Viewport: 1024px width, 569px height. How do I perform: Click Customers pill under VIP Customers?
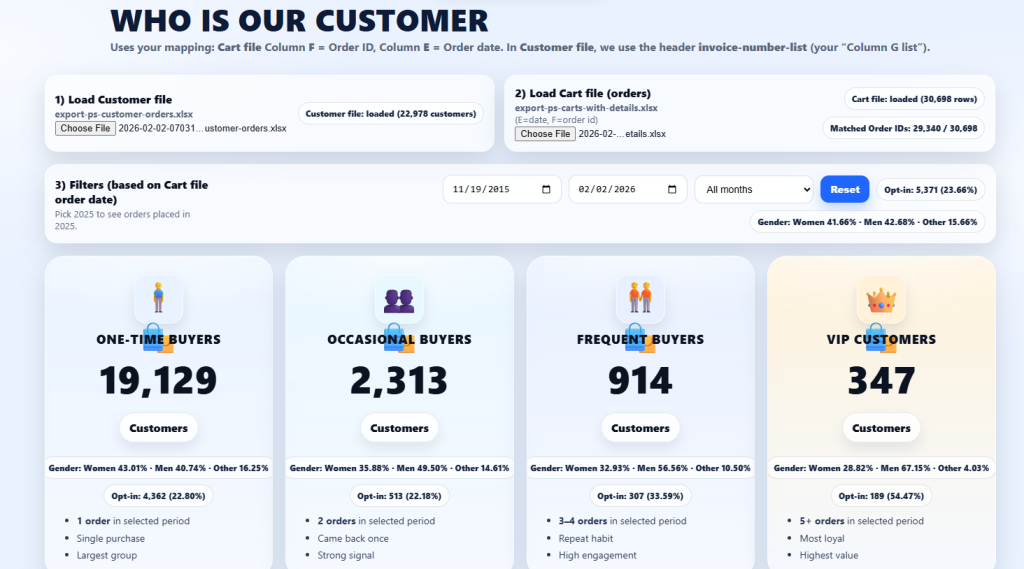coord(881,428)
